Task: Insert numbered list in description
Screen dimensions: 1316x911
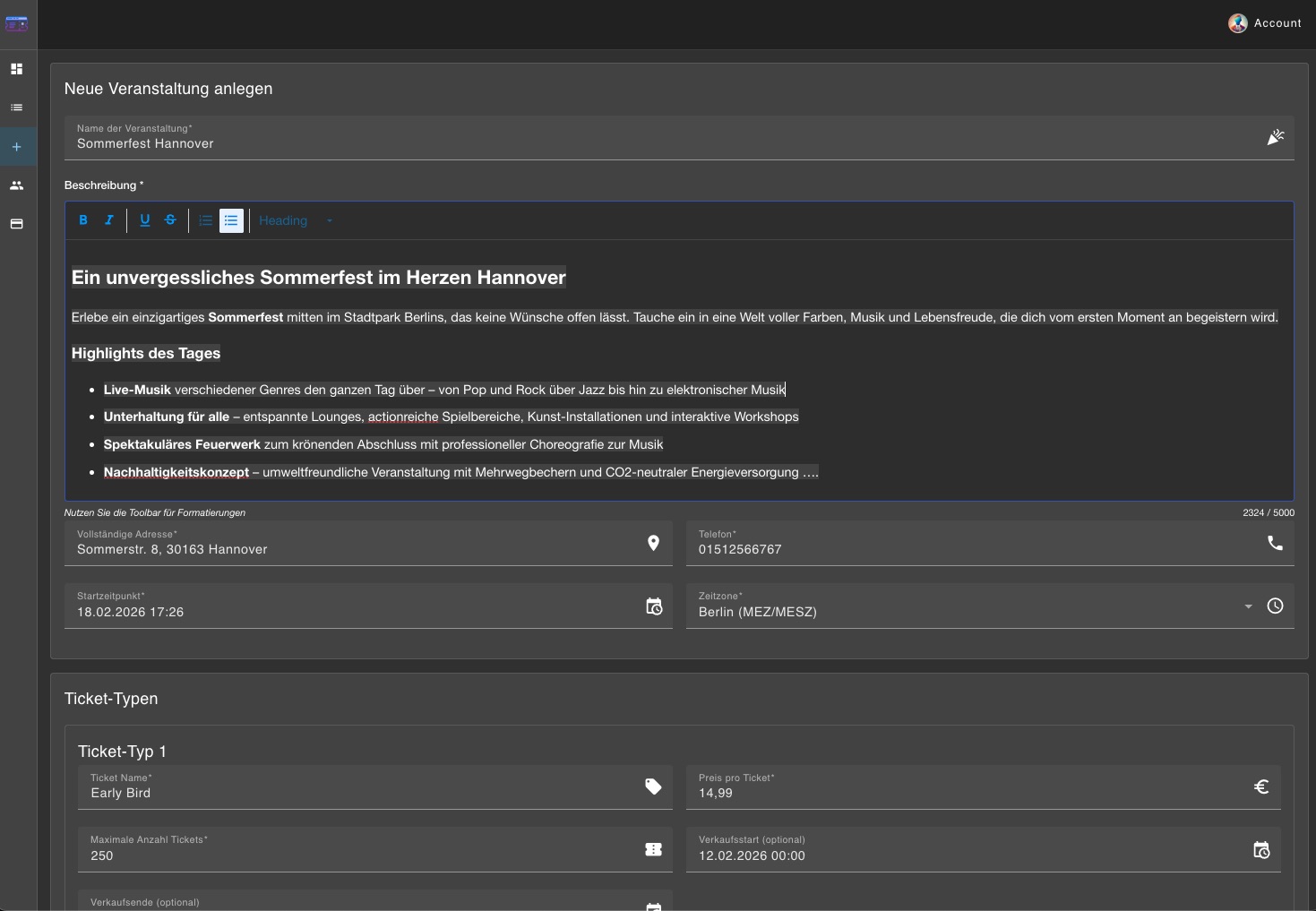Action: click(206, 220)
